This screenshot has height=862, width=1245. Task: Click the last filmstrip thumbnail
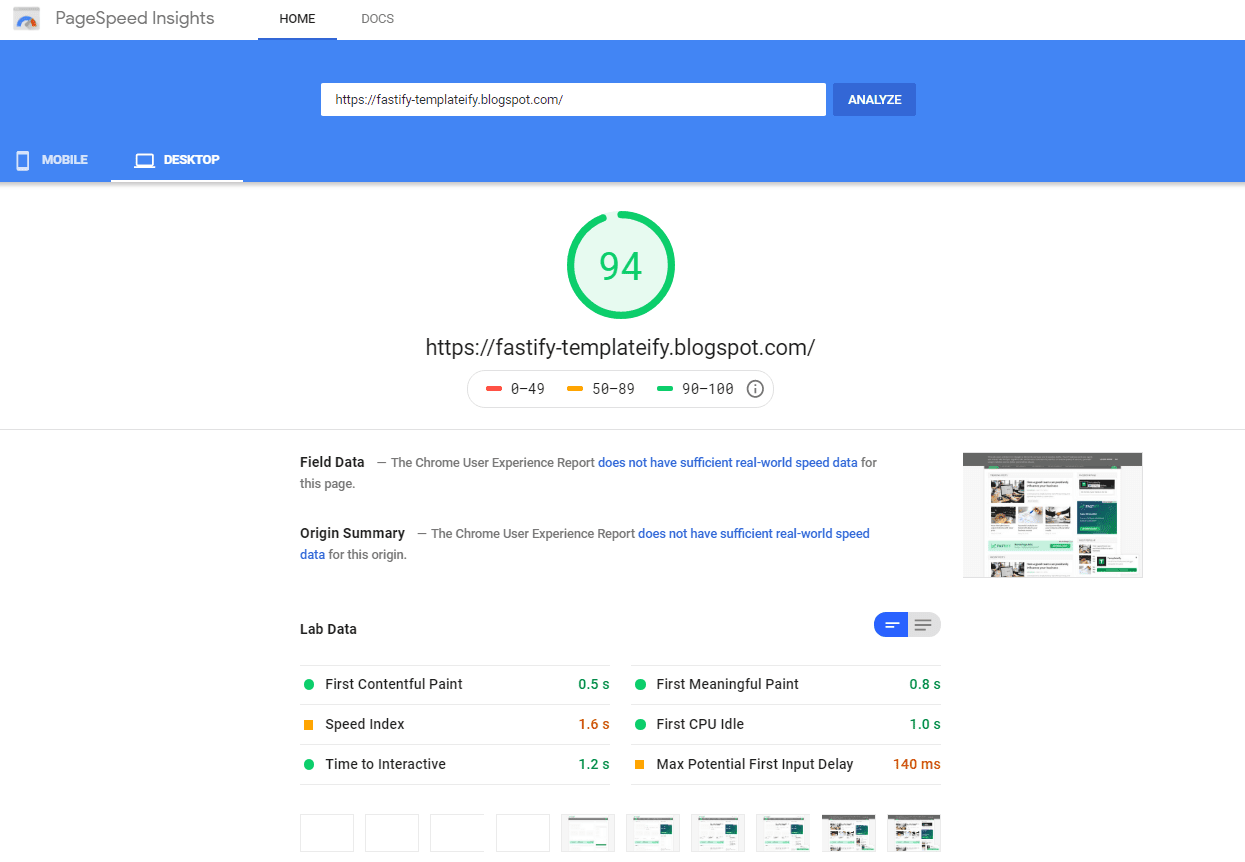914,833
